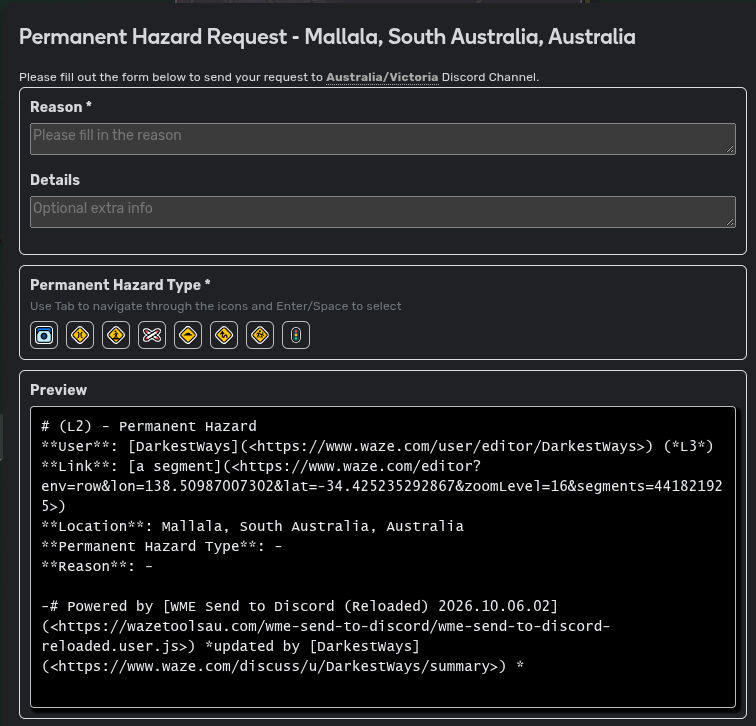The height and width of the screenshot is (726, 756).
Task: Choose the railroad crossing hazard icon
Action: (152, 335)
